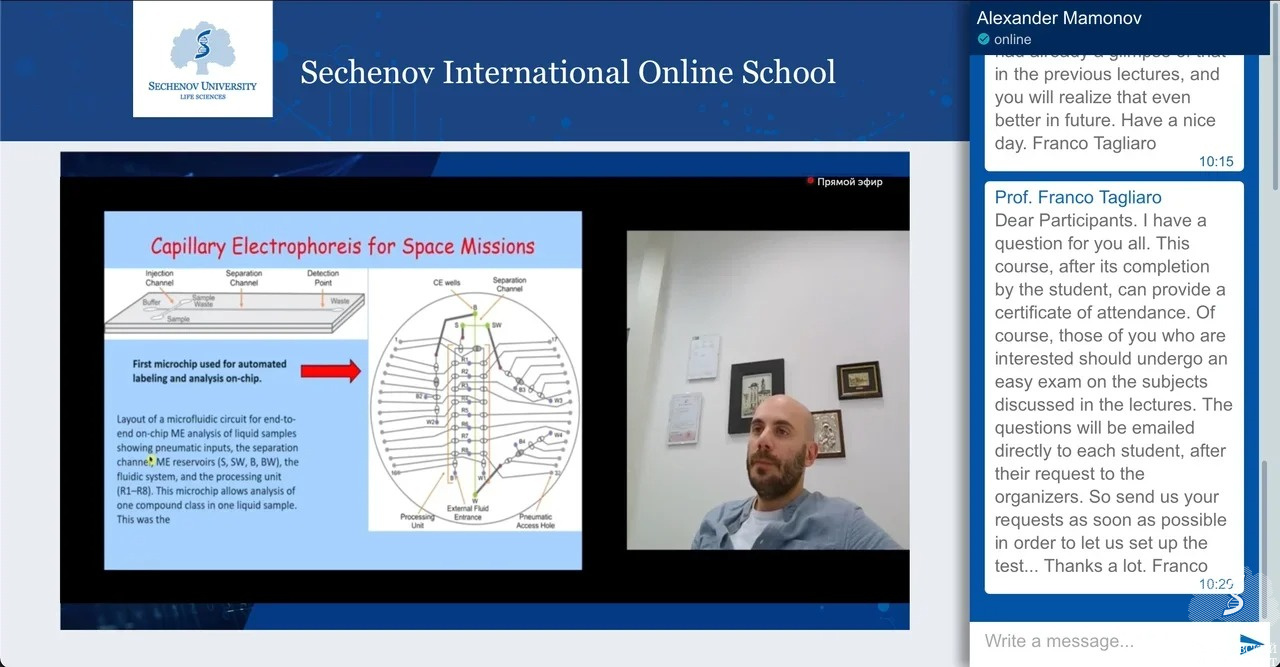Click the red arrow on the slide
The height and width of the screenshot is (667, 1280).
pos(330,372)
